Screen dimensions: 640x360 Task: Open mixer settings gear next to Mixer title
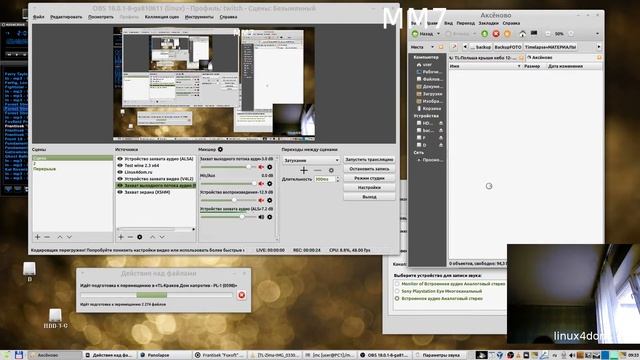(x=220, y=149)
